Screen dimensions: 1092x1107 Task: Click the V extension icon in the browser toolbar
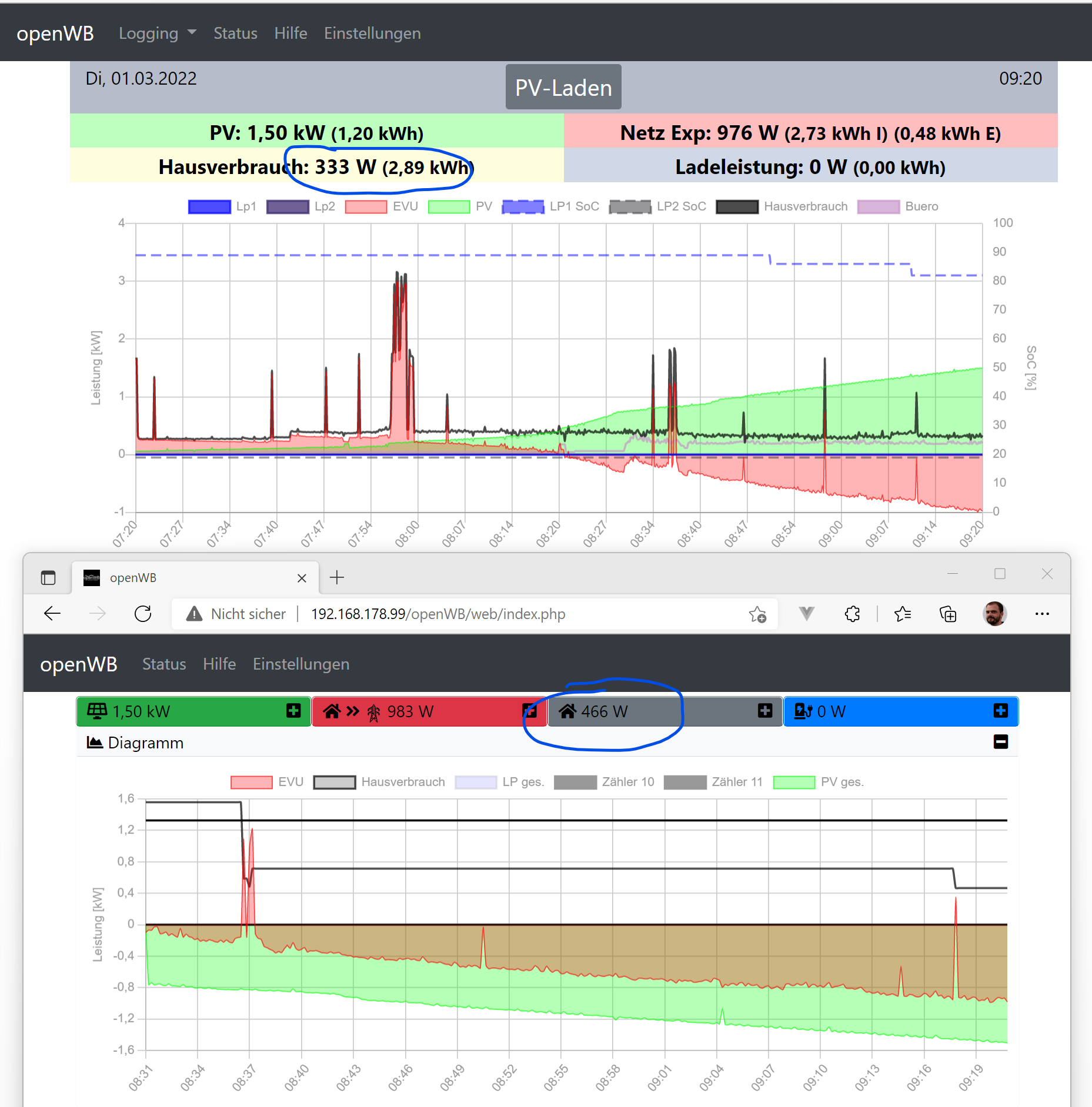[806, 614]
